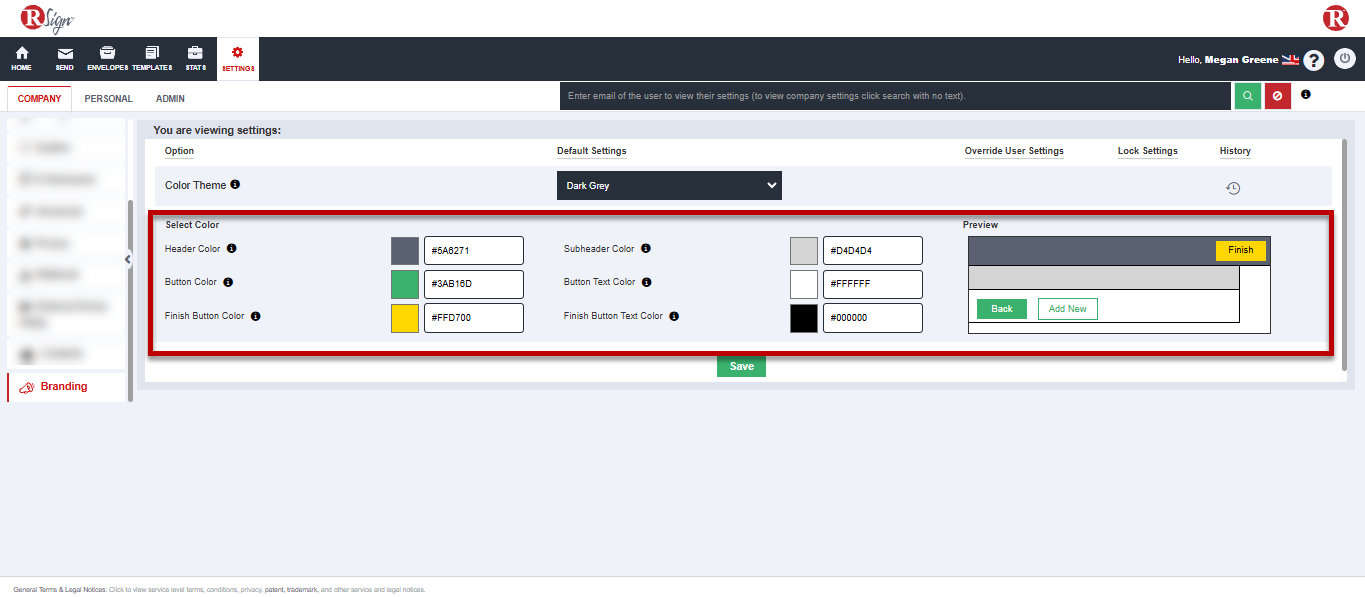Click the #3AB16D button color field
The height and width of the screenshot is (597, 1365).
(x=474, y=284)
